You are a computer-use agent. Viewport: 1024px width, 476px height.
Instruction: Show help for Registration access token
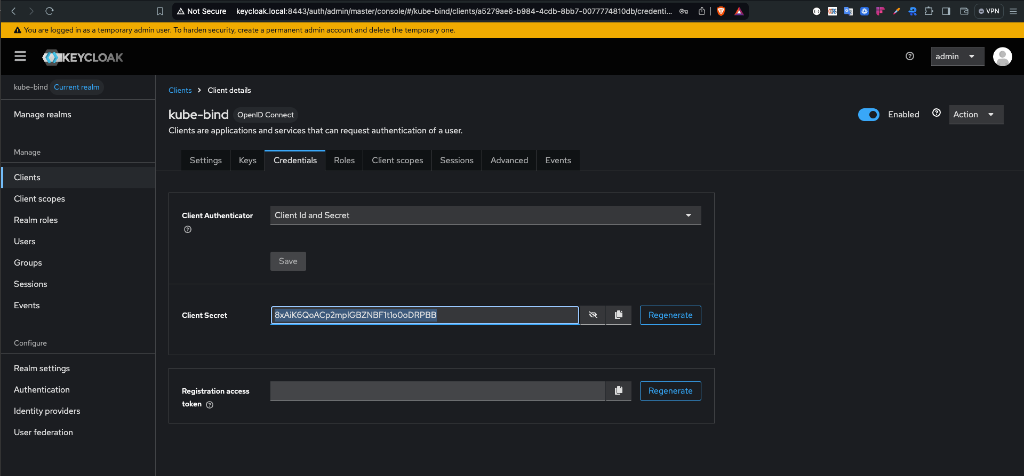point(210,405)
